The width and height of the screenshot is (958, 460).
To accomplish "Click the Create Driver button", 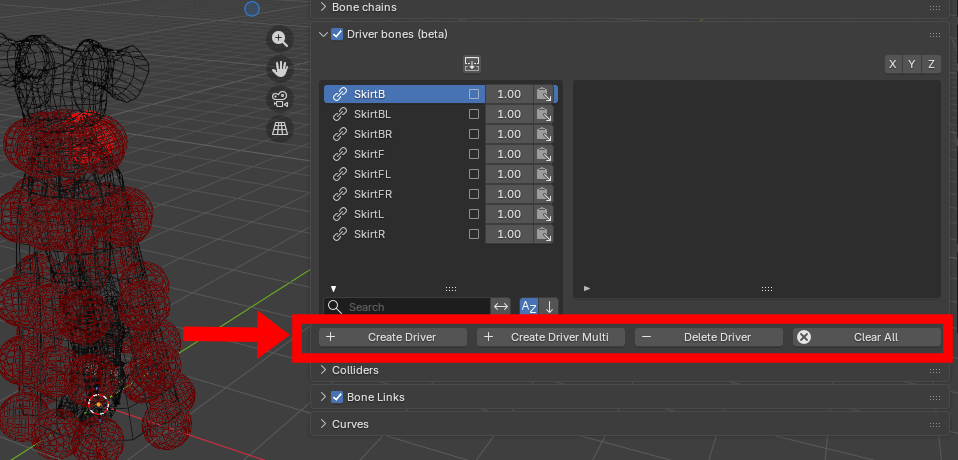I will coord(393,337).
